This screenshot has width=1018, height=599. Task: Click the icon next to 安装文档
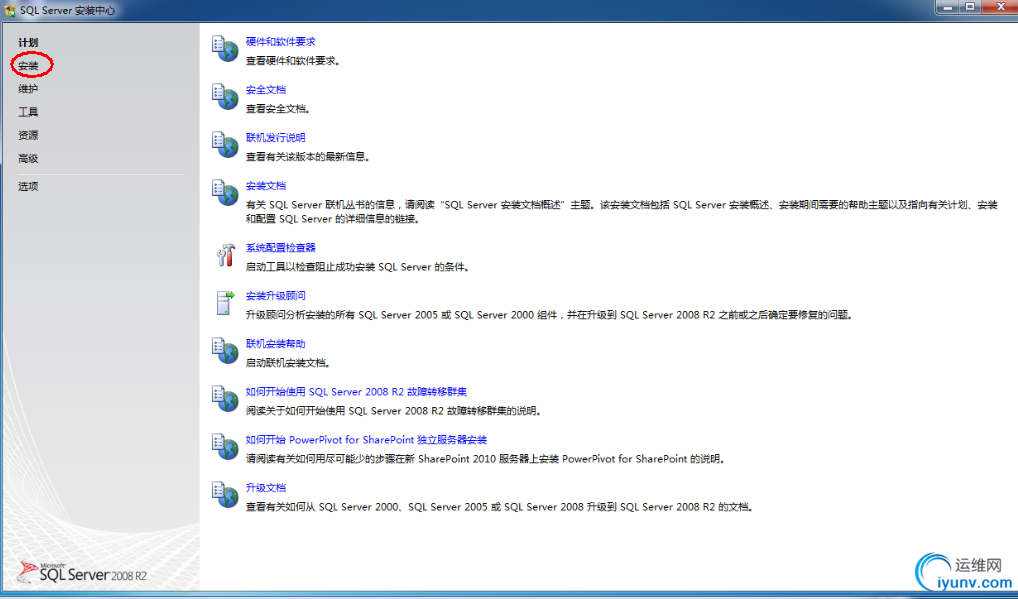[x=225, y=193]
